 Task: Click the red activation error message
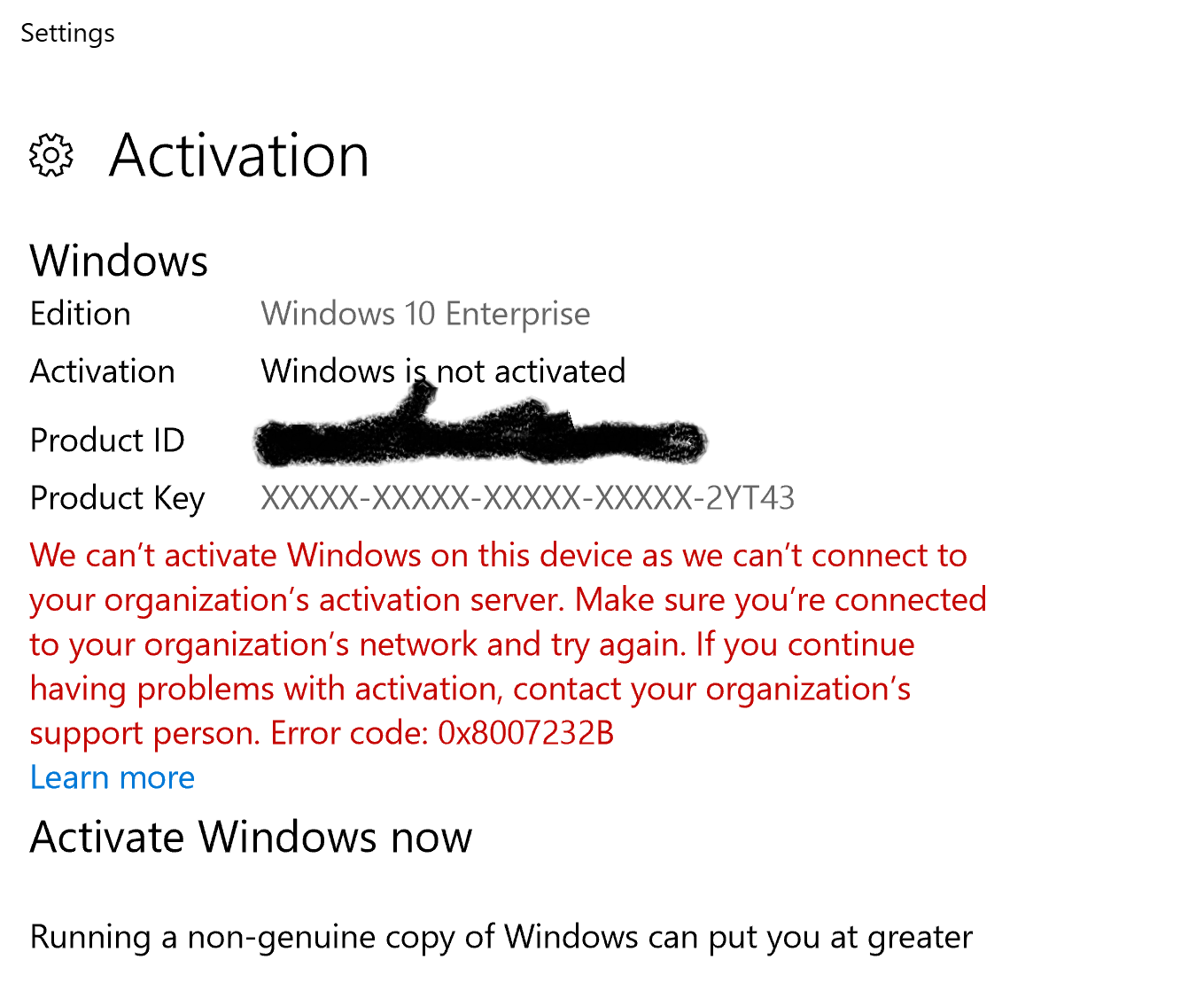[508, 644]
